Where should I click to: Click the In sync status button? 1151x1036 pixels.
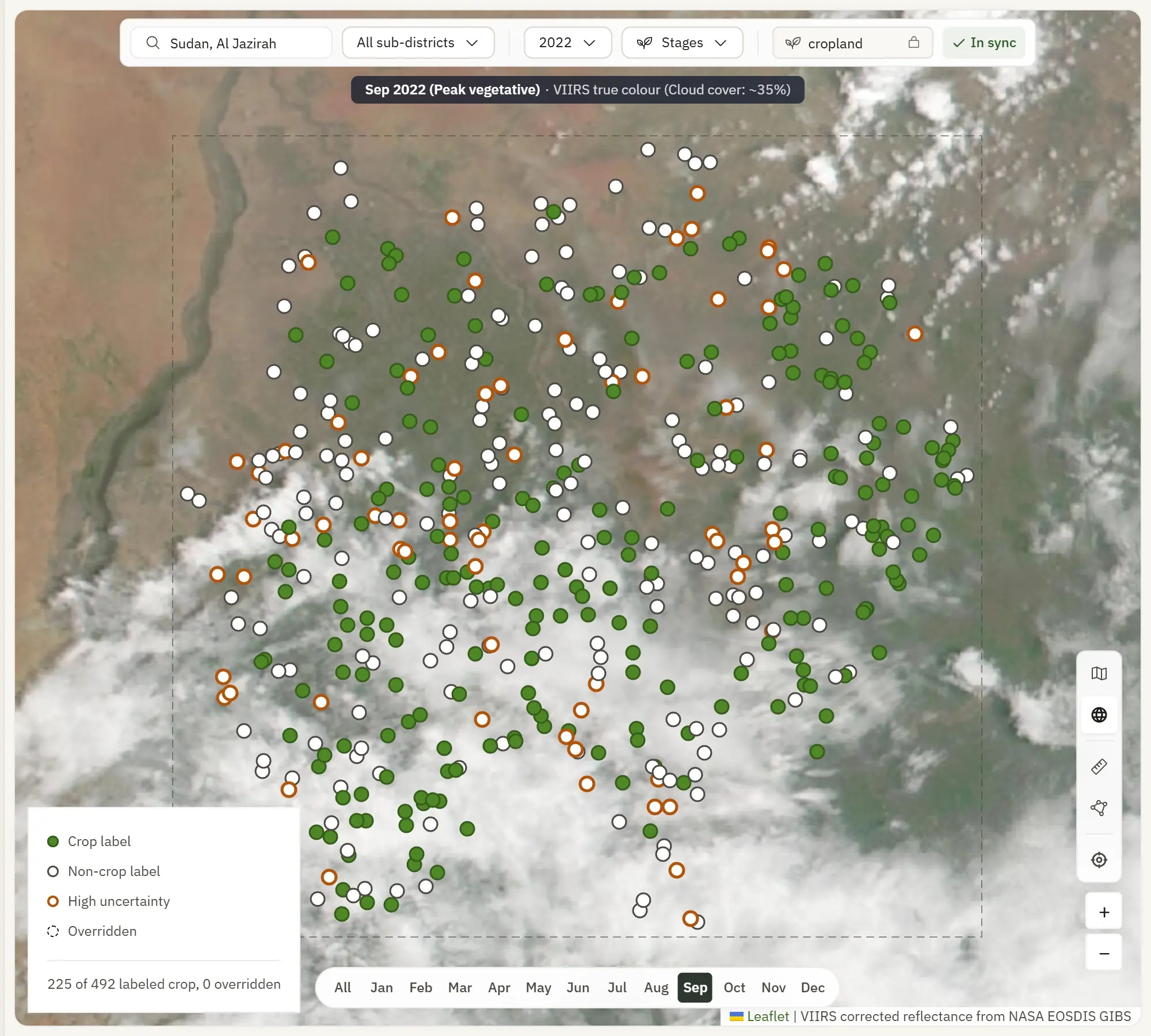pos(984,43)
